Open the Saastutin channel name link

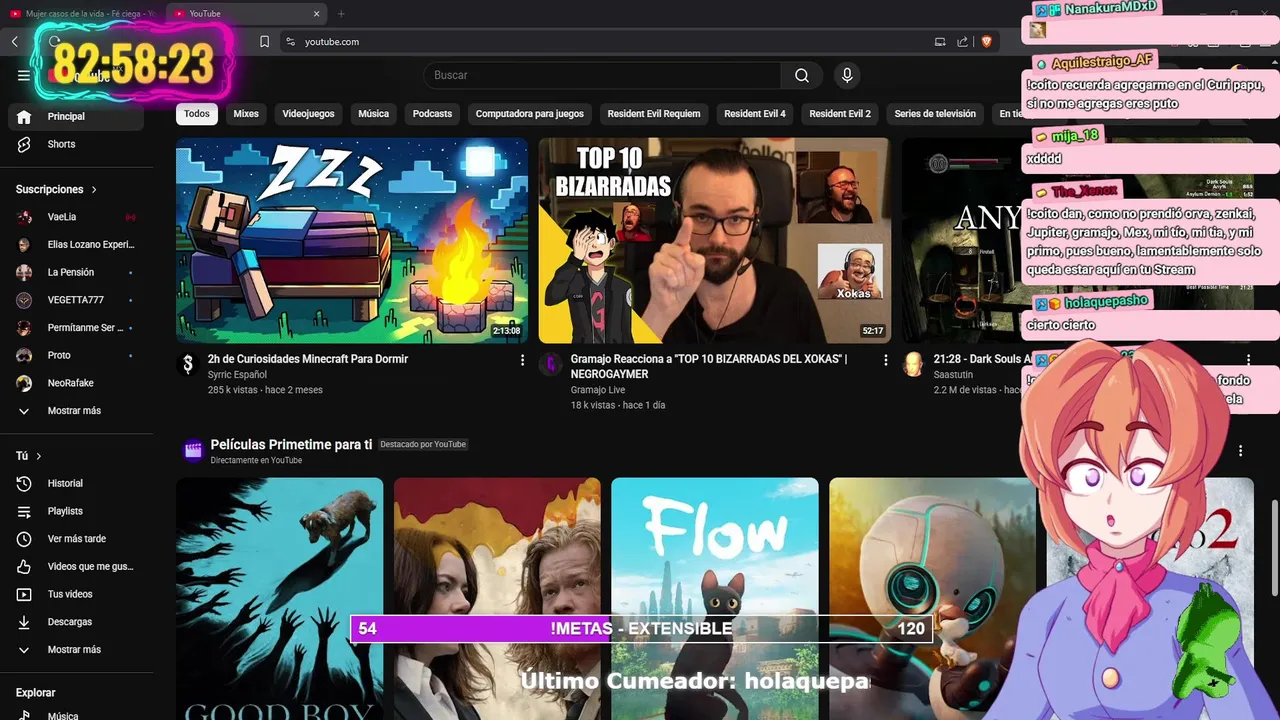point(954,375)
